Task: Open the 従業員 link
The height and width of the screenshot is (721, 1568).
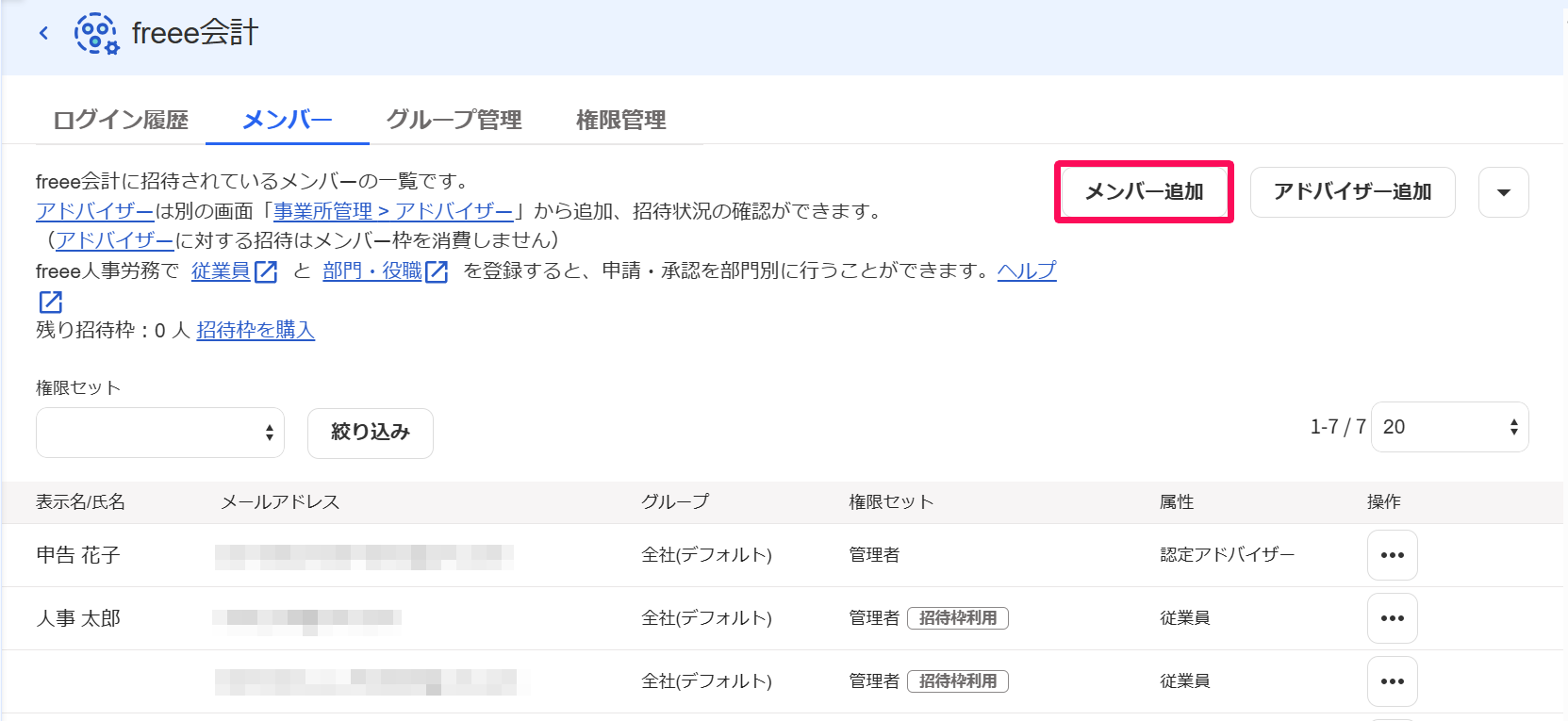Action: pyautogui.click(x=221, y=271)
